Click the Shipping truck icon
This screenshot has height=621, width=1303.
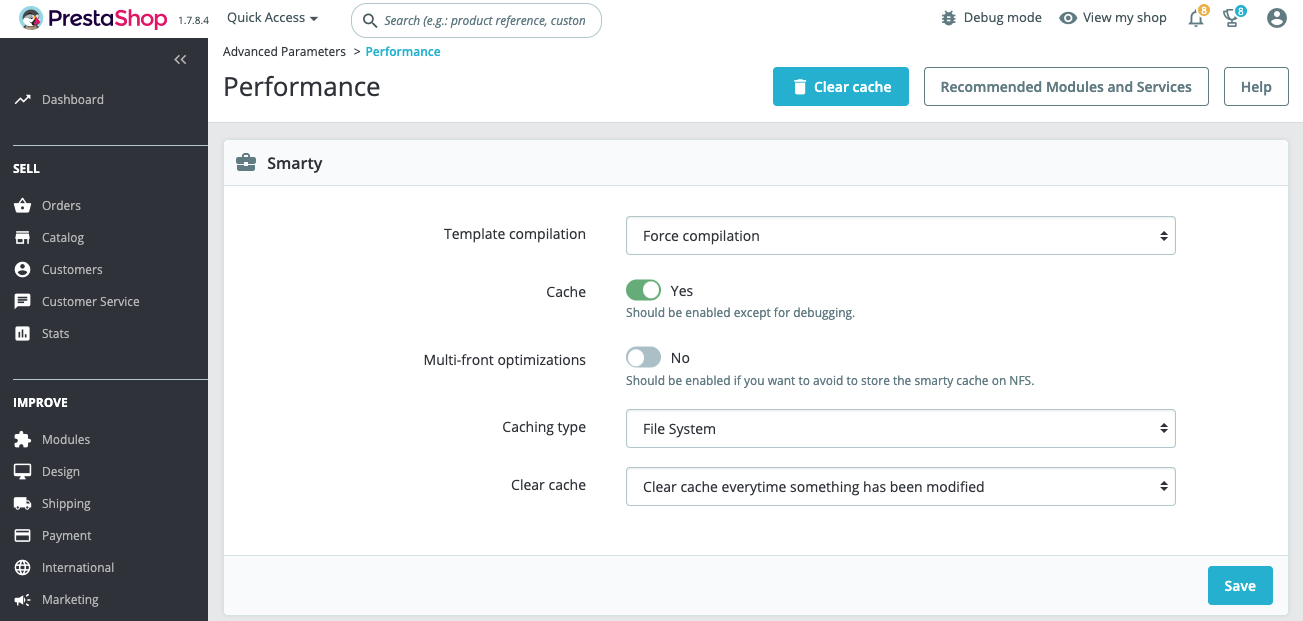pos(22,504)
